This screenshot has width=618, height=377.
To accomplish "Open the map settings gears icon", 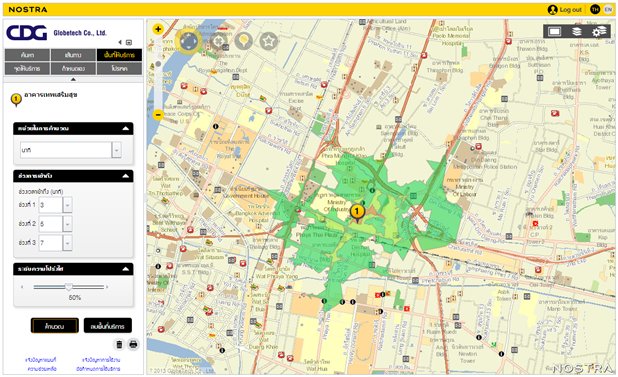I will pos(599,32).
